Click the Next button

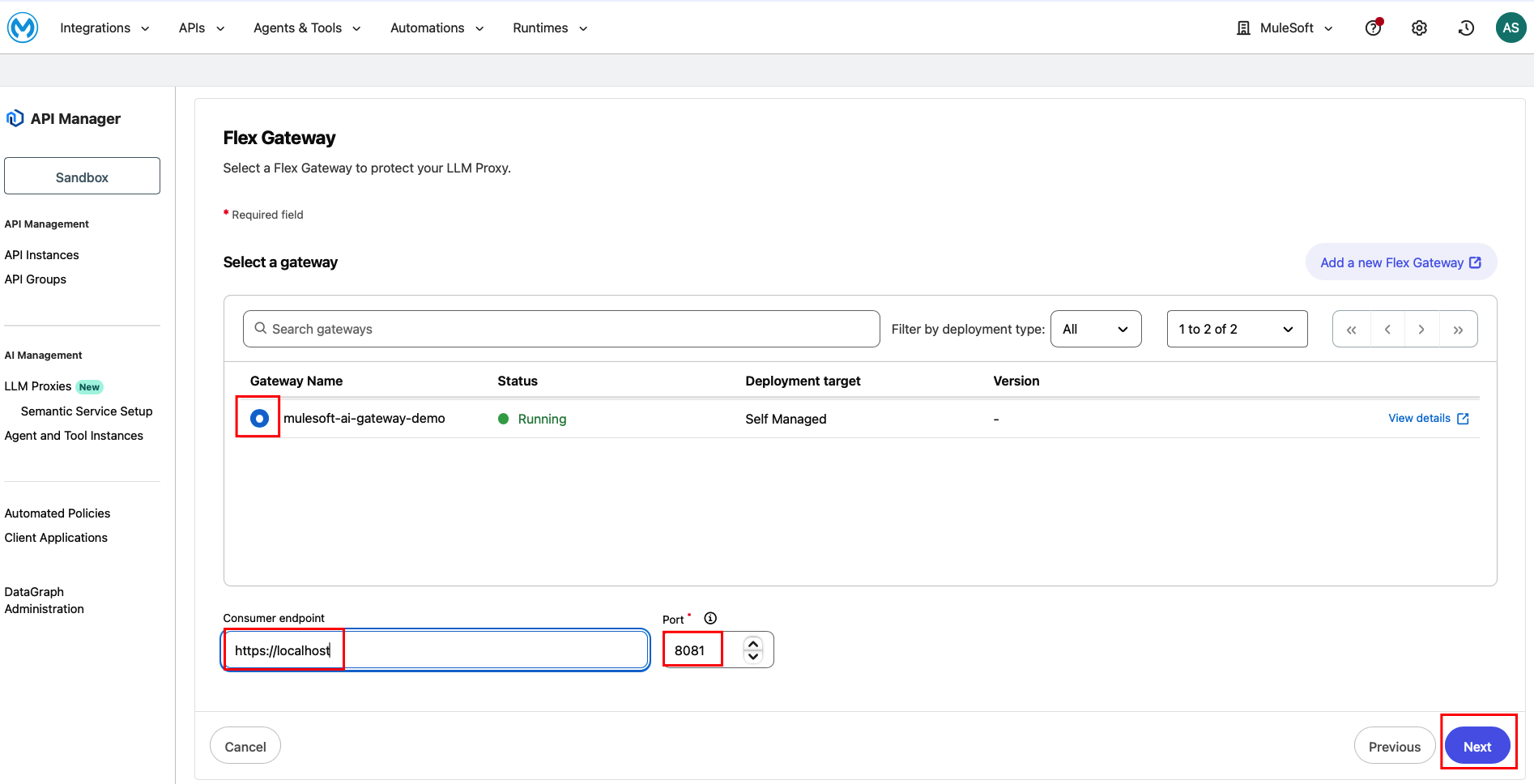[x=1476, y=746]
